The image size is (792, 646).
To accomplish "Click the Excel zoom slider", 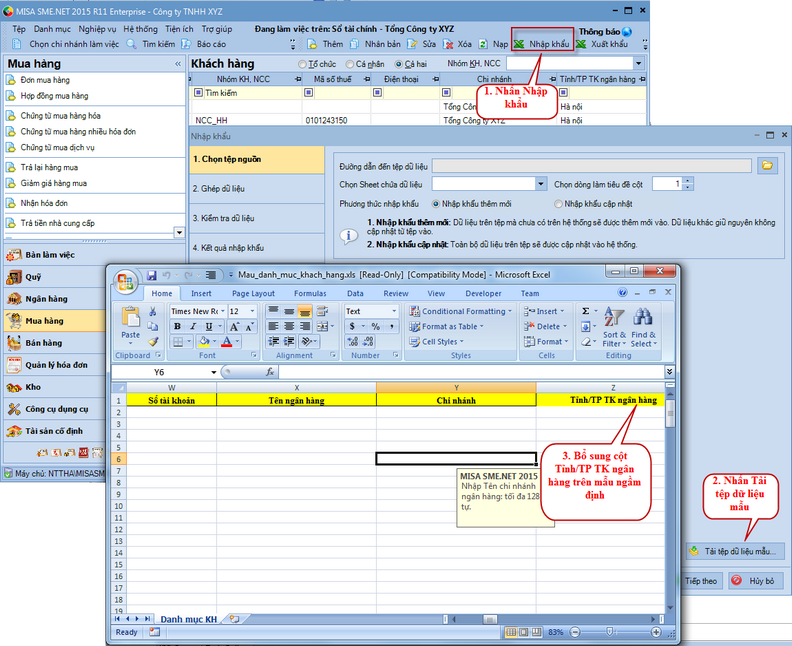I will [610, 632].
